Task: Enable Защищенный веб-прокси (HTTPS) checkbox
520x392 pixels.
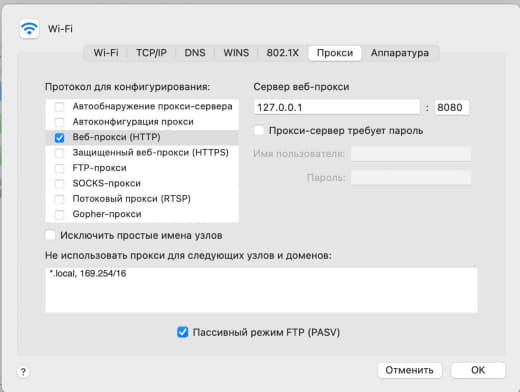Action: 59,153
